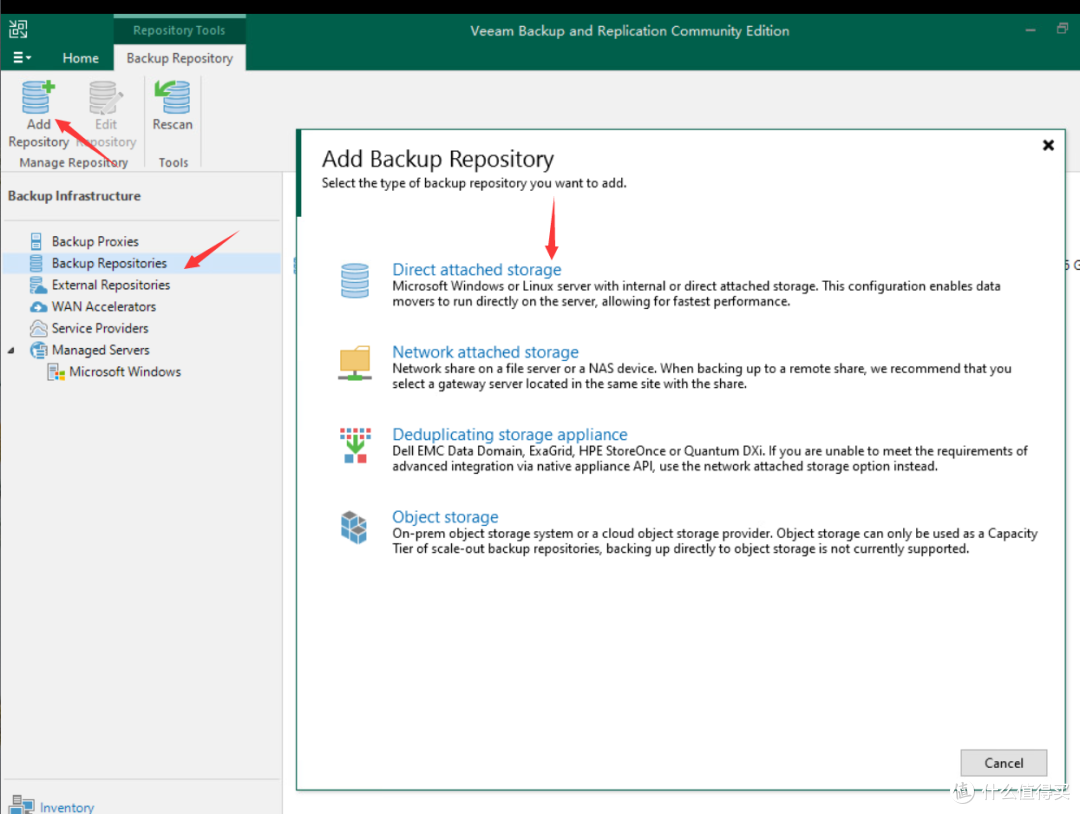This screenshot has height=814, width=1080.
Task: Click the Backup Repositories tree icon
Action: [36, 263]
